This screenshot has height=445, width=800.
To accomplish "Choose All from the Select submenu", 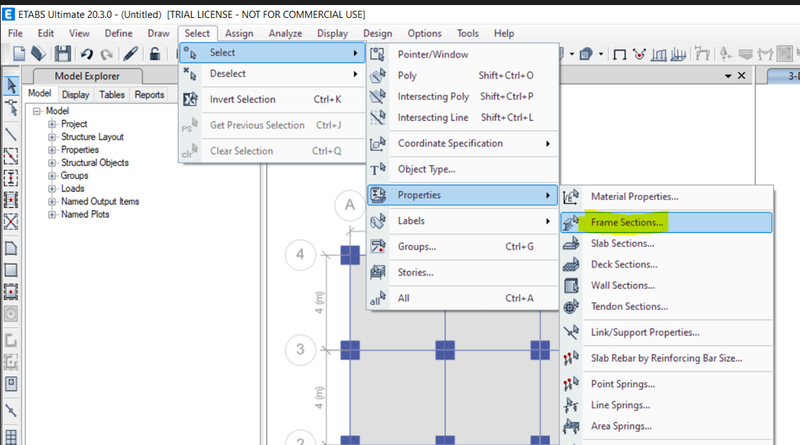I will [463, 298].
